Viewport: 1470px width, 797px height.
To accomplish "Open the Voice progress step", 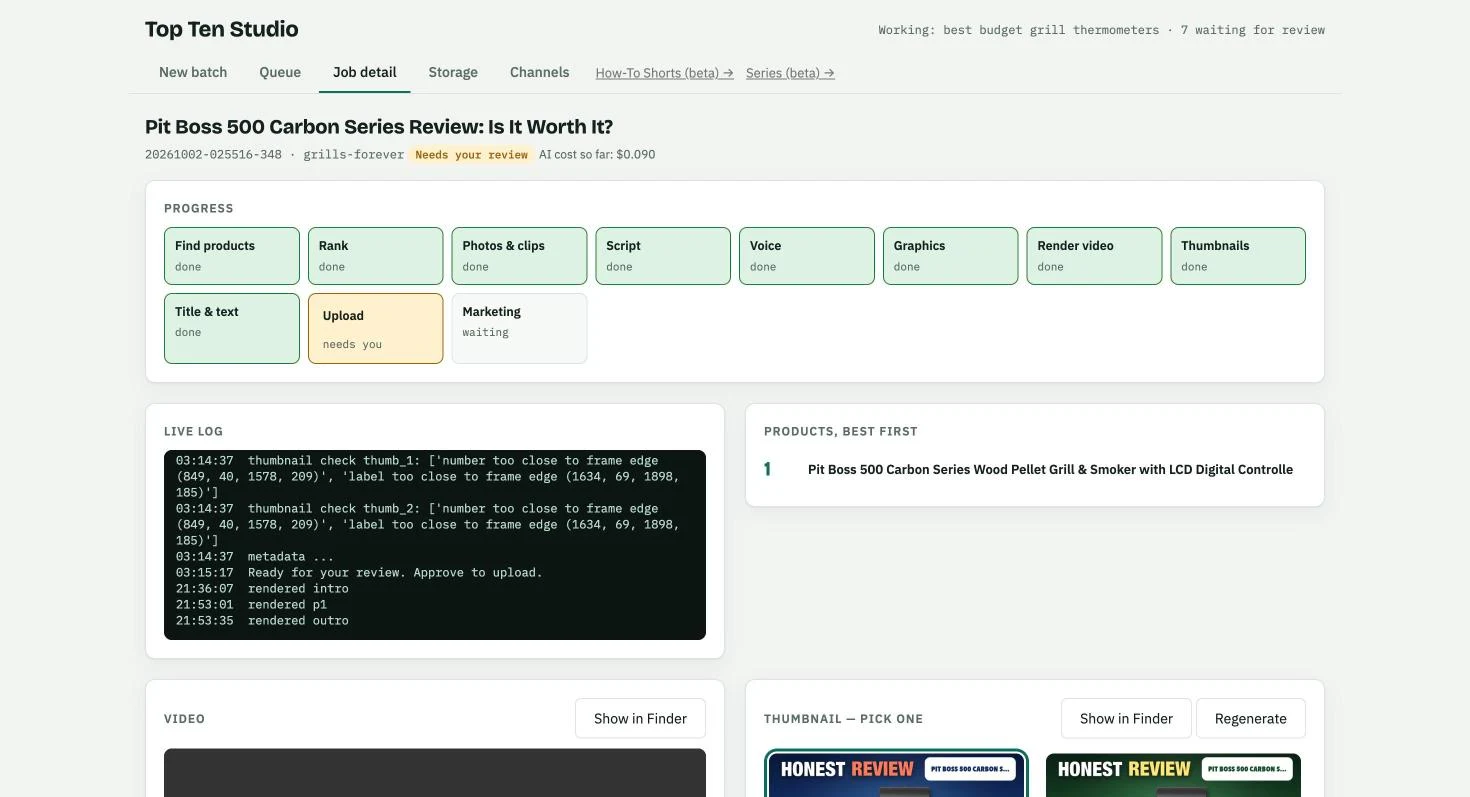I will tap(807, 256).
